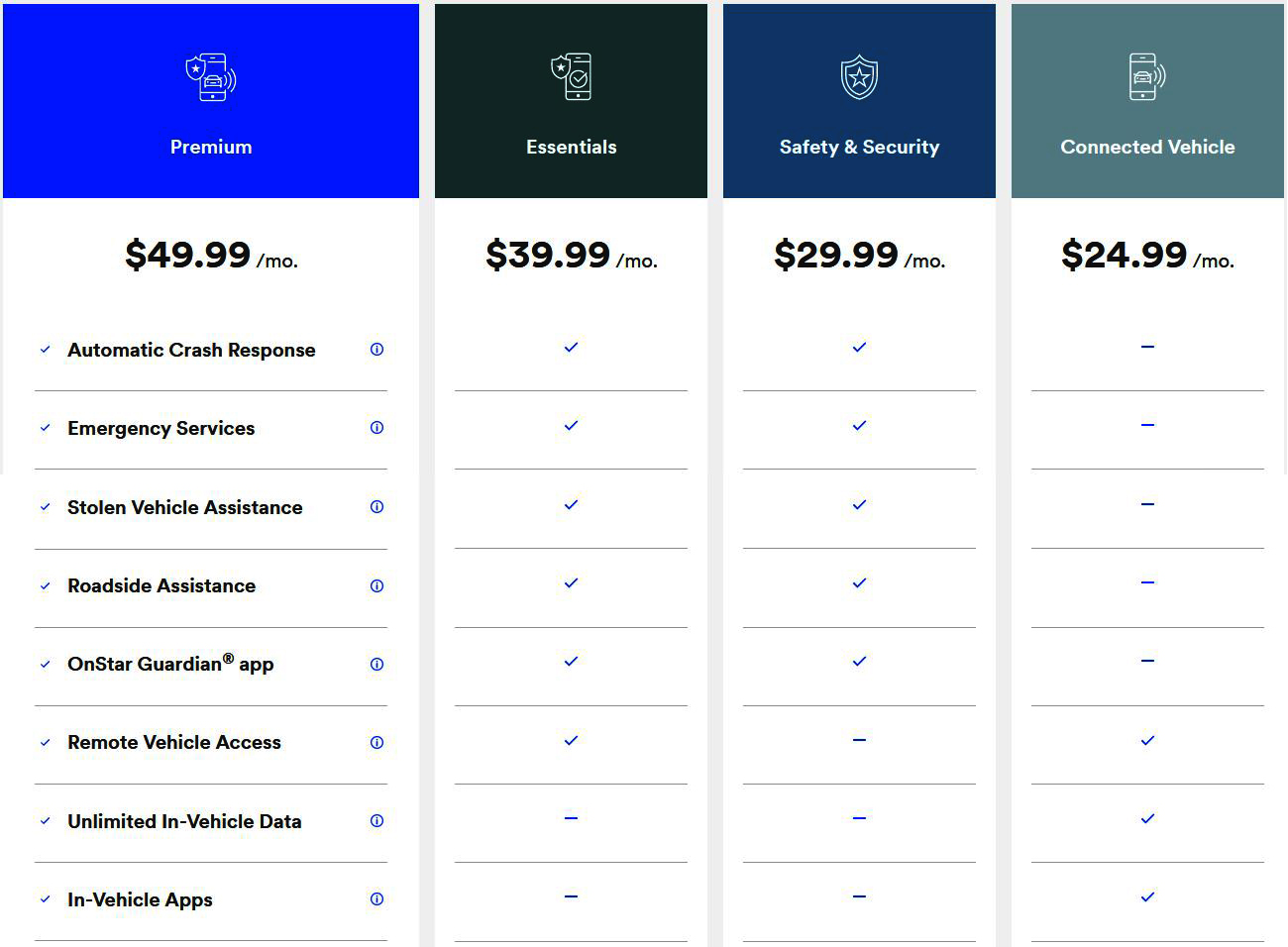Open info icon for OnStar Guardian app
This screenshot has height=947, width=1288.
[376, 664]
